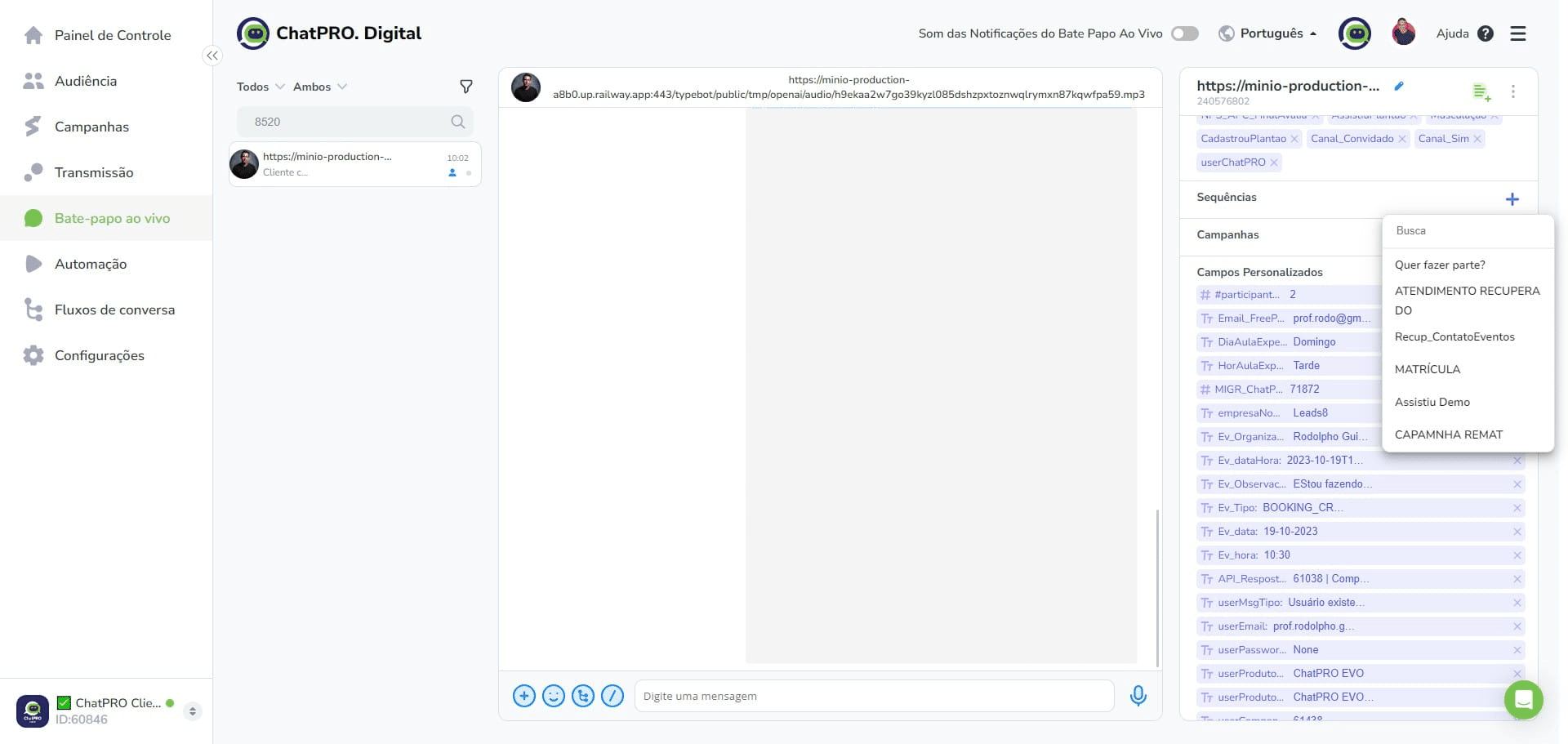Click the Digite uma mensagem field
This screenshot has width=1568, height=744.
click(x=874, y=696)
